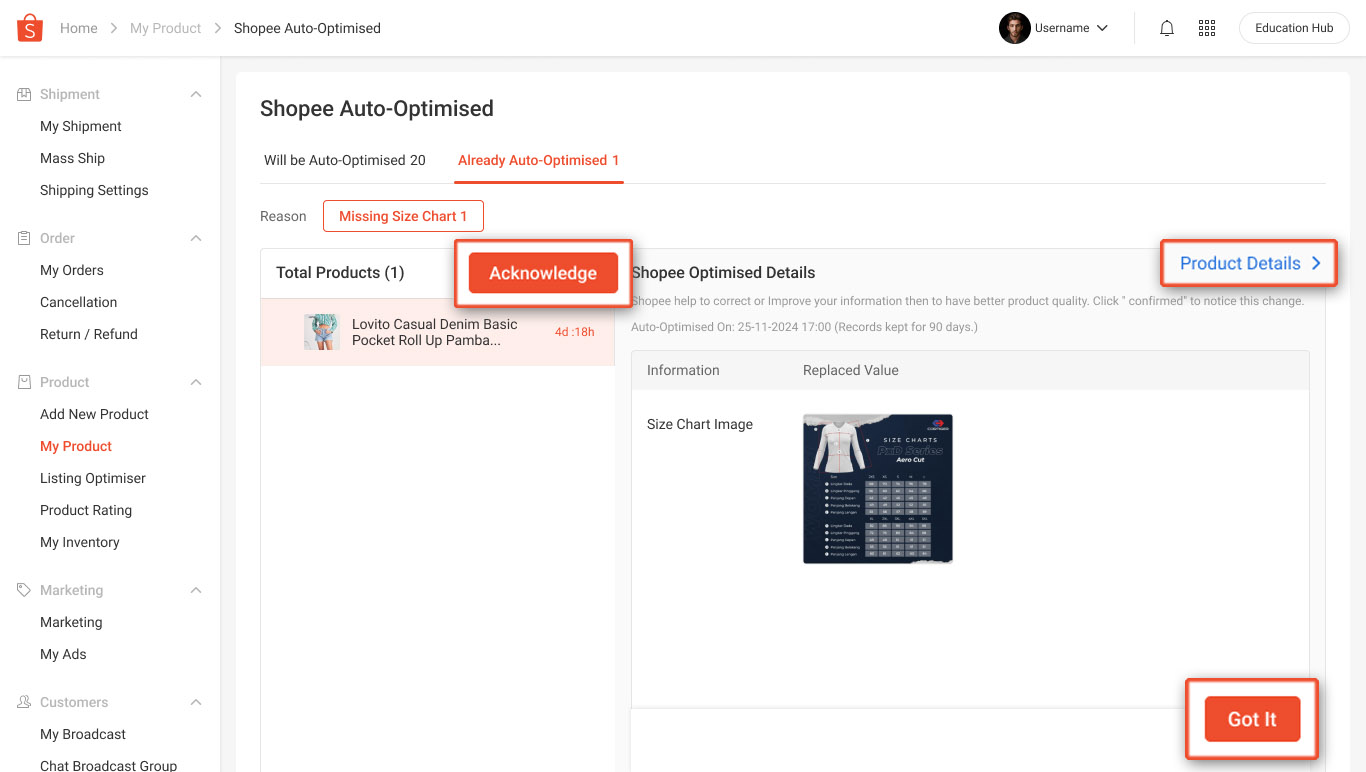The width and height of the screenshot is (1366, 772).
Task: Collapse the Product sidebar section
Action: point(196,382)
